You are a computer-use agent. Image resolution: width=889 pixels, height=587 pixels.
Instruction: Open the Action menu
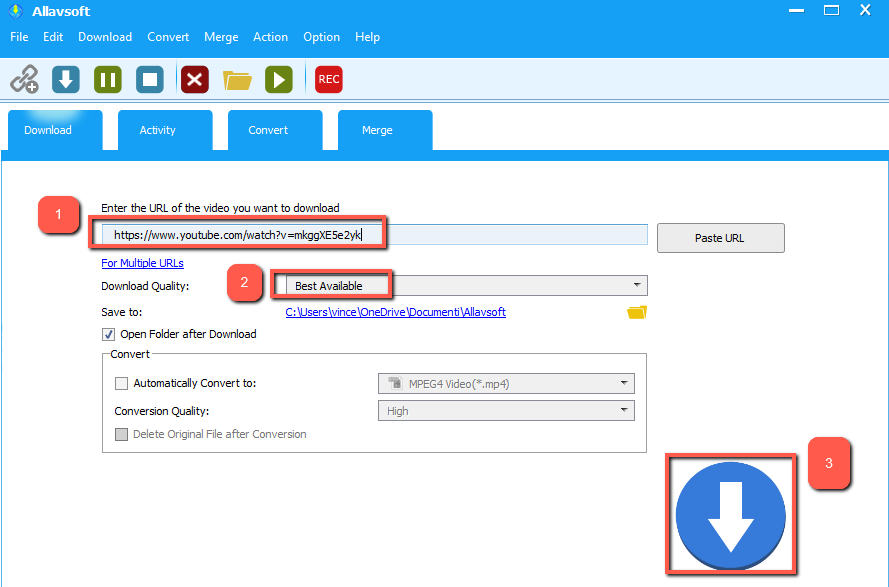point(270,37)
